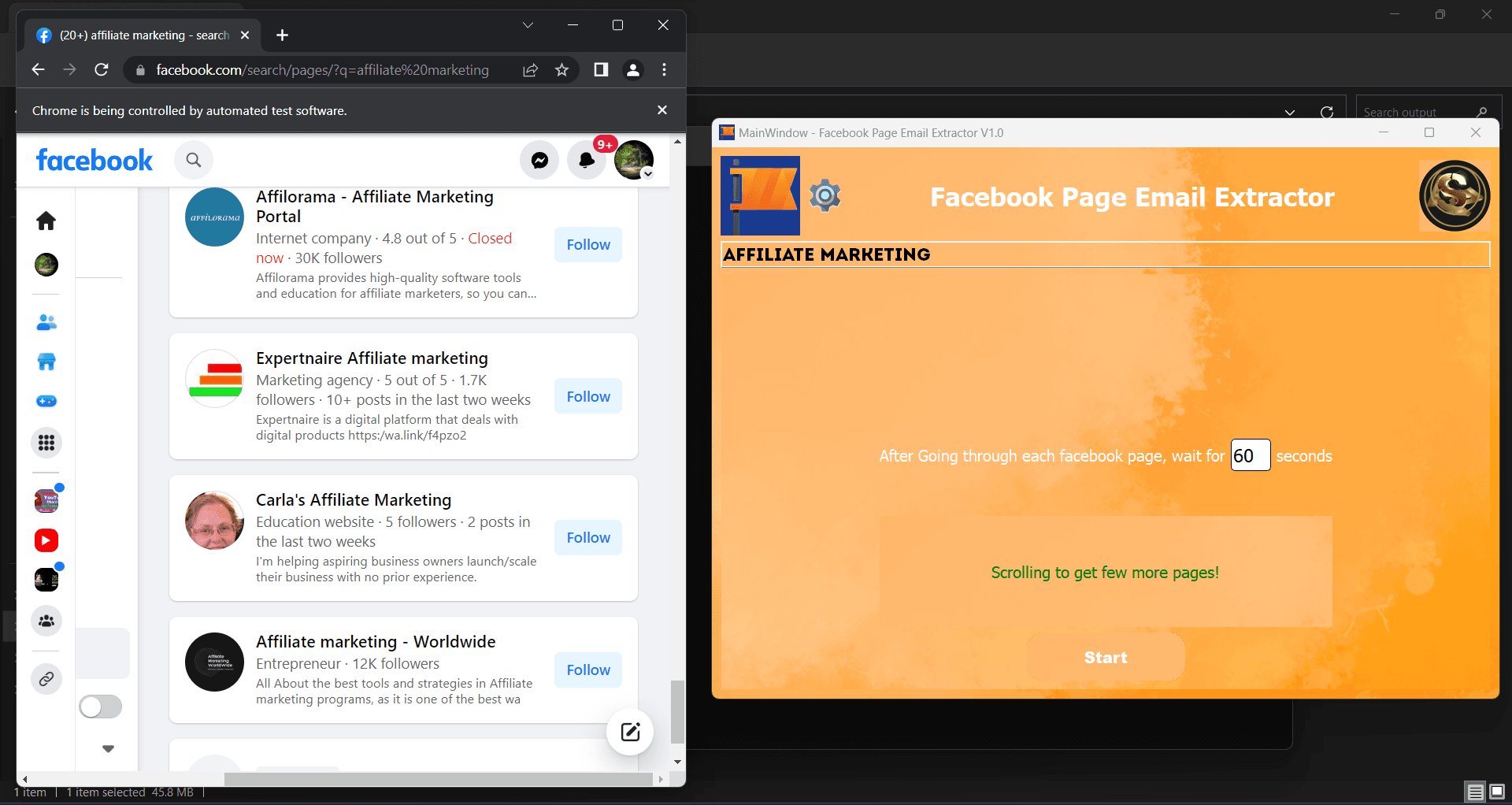Open Expertnaire Affiliate marketing page title
Image resolution: width=1512 pixels, height=805 pixels.
tap(372, 358)
